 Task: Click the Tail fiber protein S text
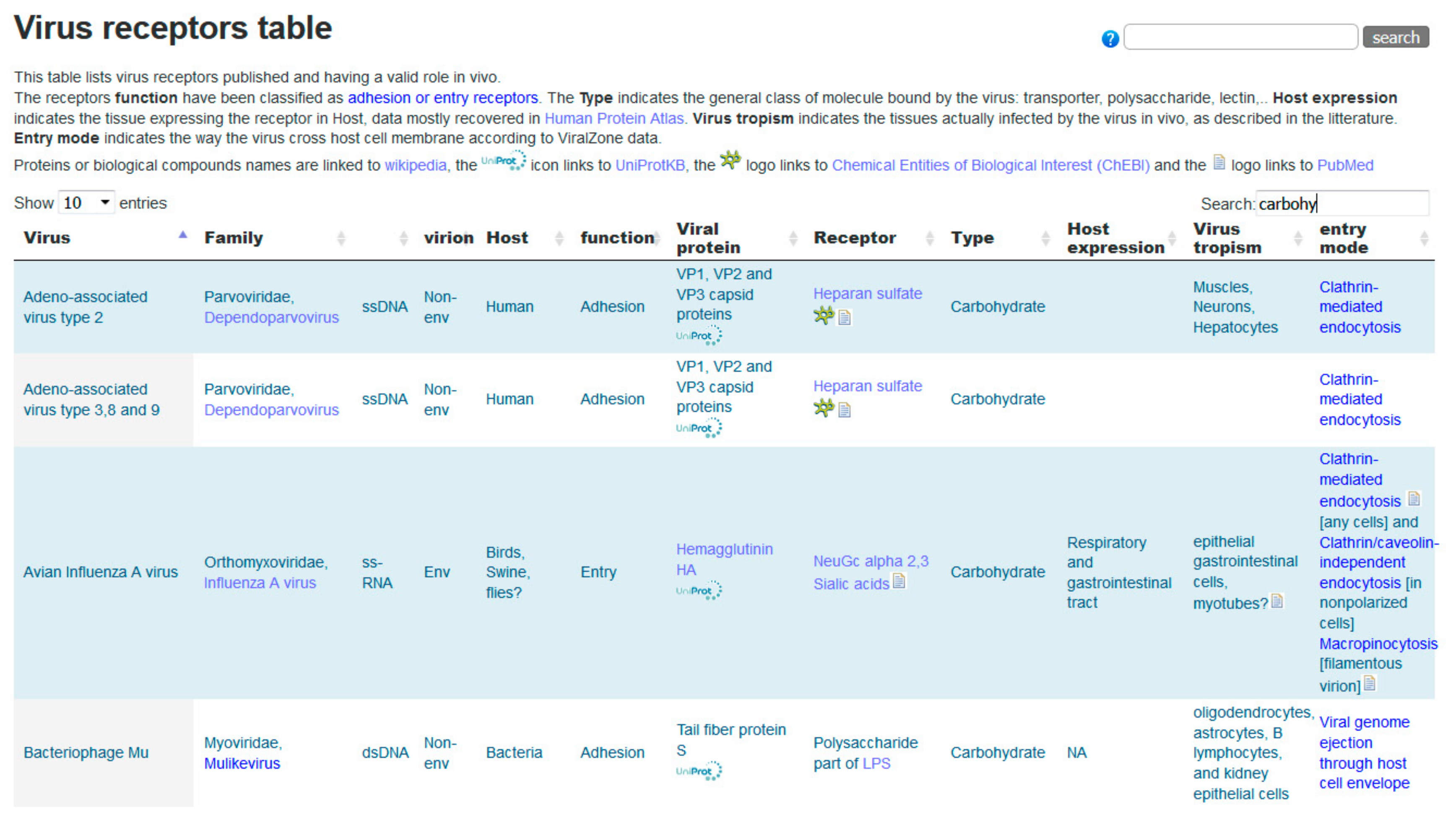(x=731, y=740)
